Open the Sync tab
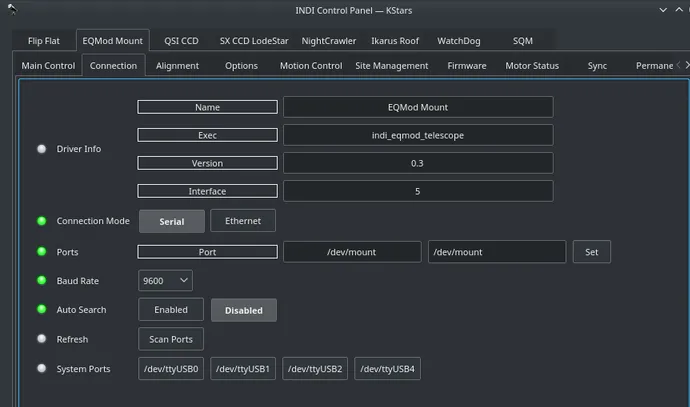The image size is (690, 407). point(597,66)
